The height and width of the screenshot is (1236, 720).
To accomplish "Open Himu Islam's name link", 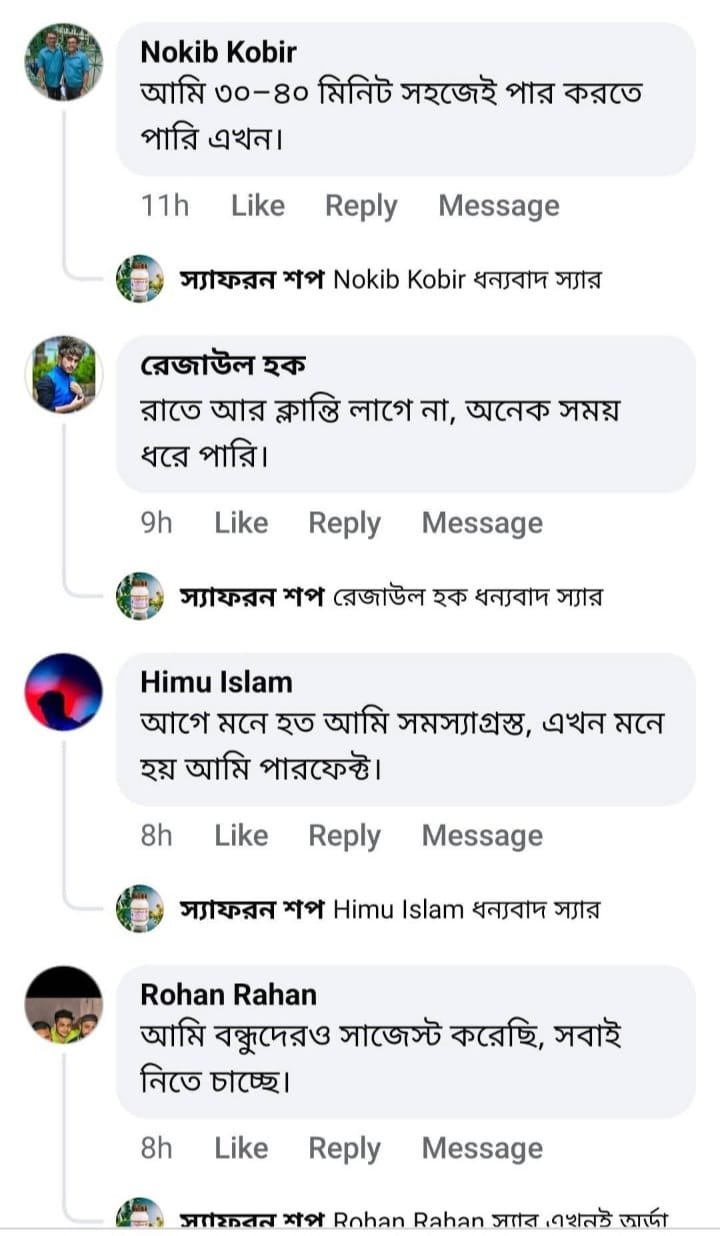I will pyautogui.click(x=216, y=683).
